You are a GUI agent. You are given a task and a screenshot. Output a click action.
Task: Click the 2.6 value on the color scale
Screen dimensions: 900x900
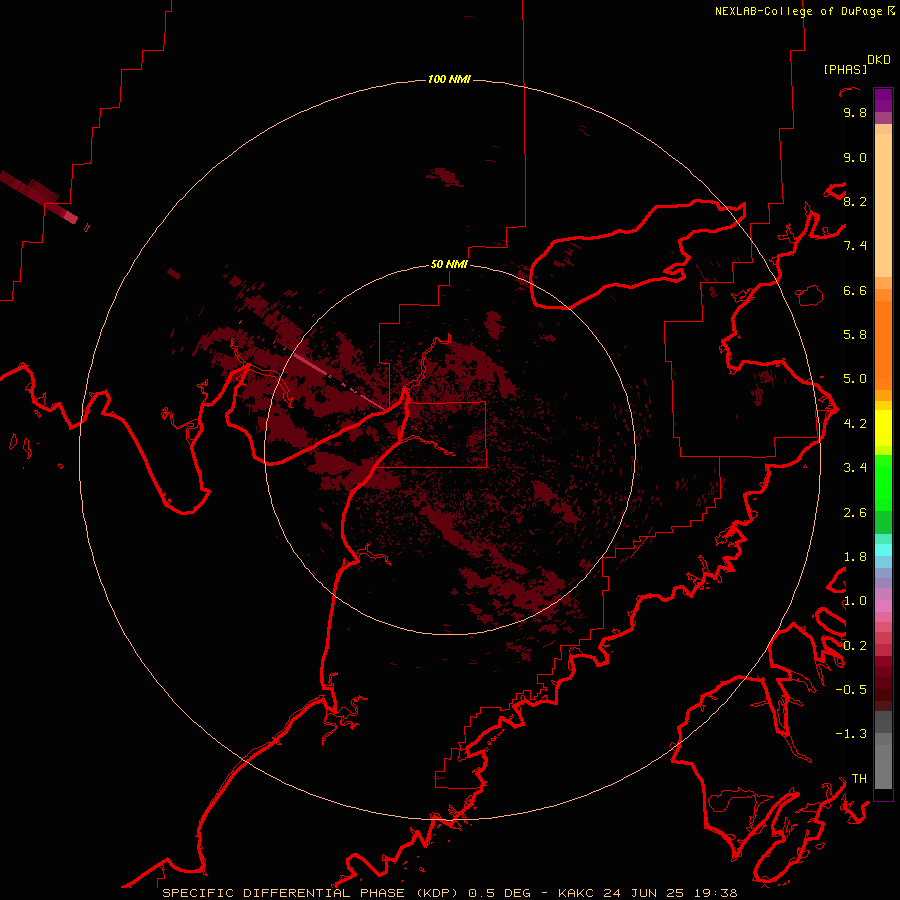pyautogui.click(x=855, y=513)
